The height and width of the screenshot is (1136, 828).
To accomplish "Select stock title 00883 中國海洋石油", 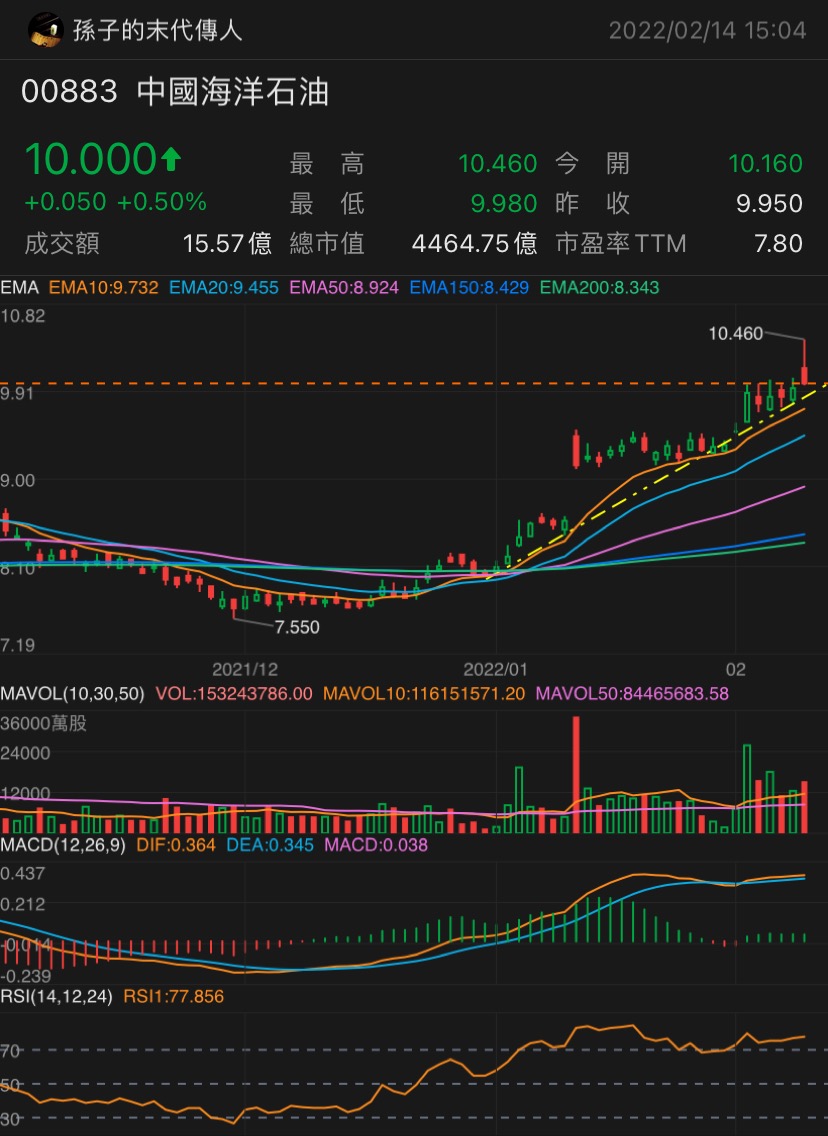I will click(x=175, y=92).
